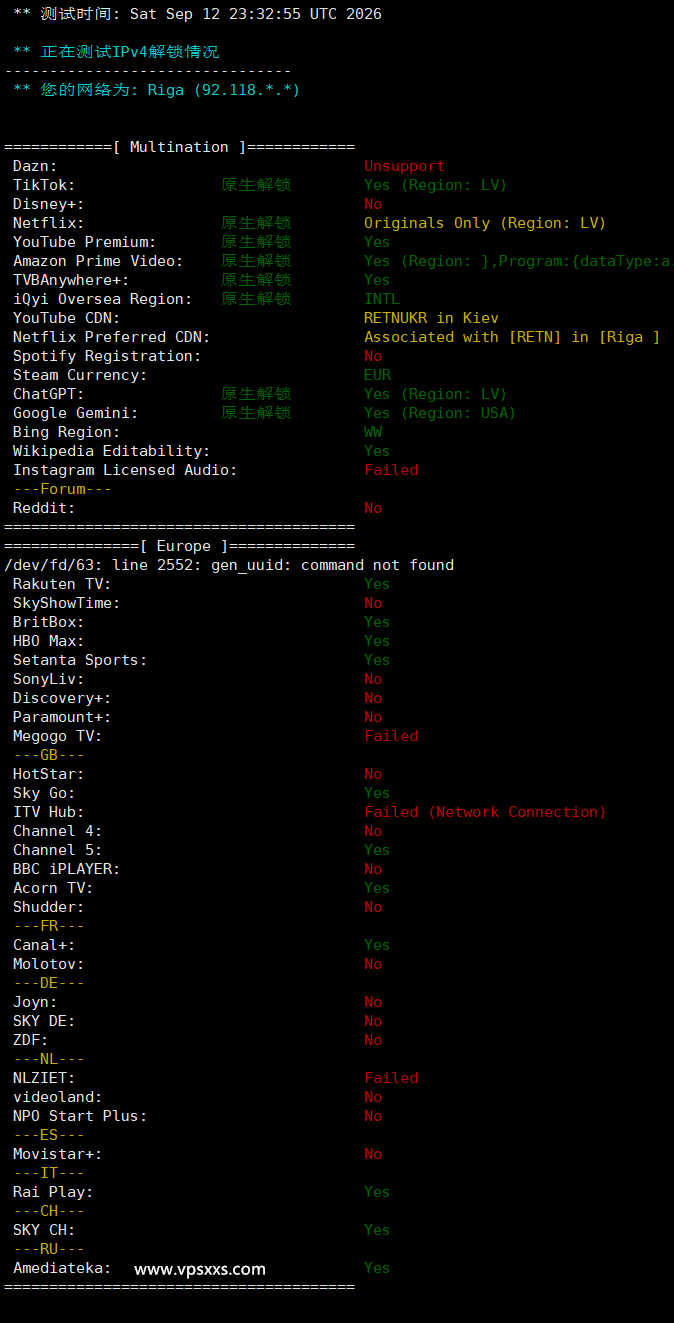The height and width of the screenshot is (1323, 674).
Task: Click Bing Region WW value
Action: coord(373,432)
